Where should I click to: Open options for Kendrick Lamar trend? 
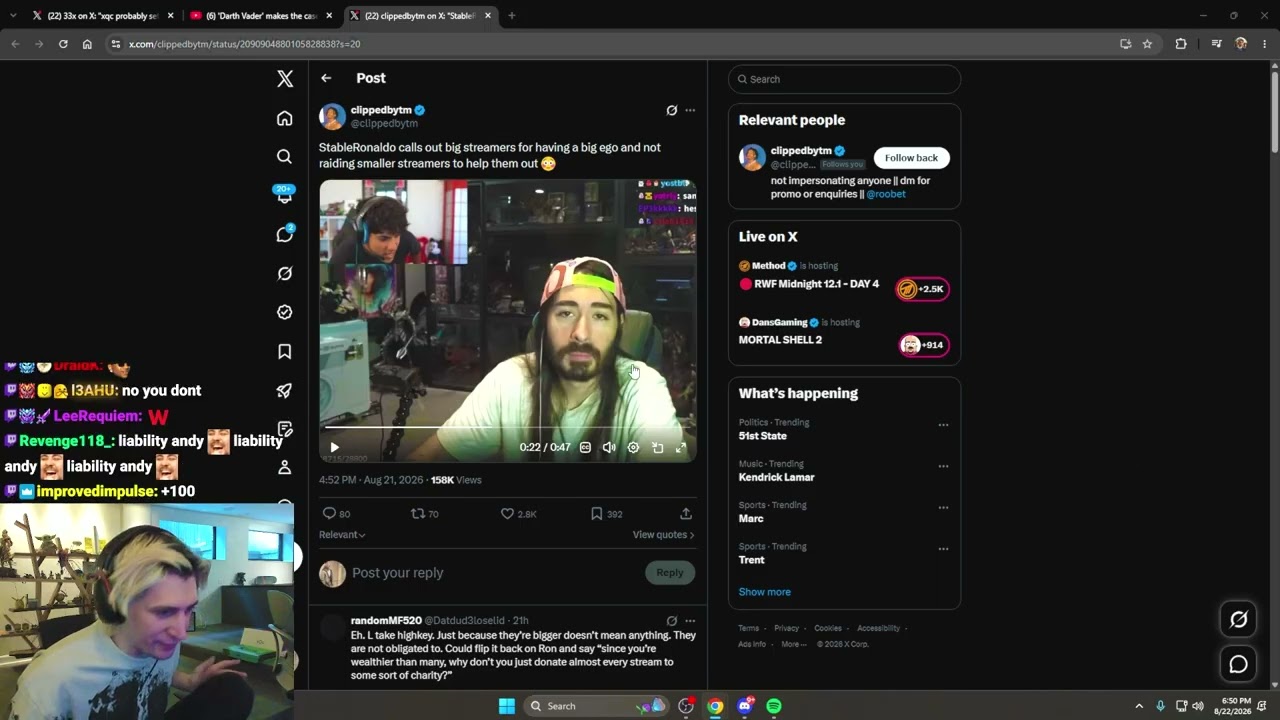click(943, 466)
